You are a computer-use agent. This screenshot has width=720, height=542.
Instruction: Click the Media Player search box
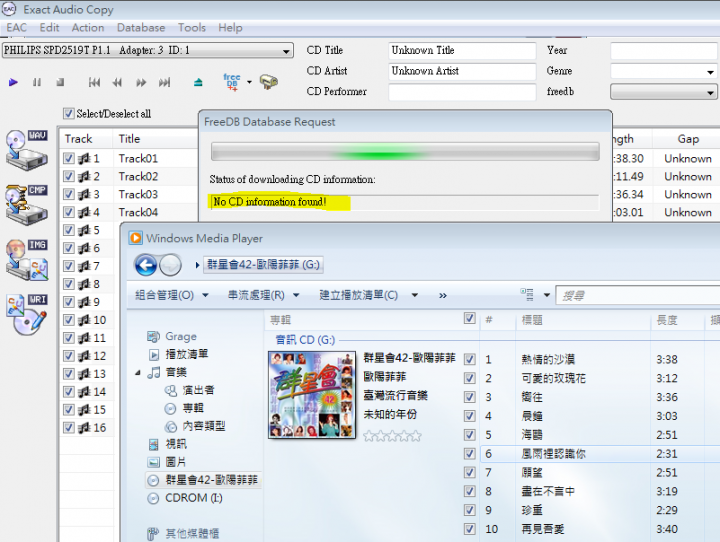coord(638,295)
